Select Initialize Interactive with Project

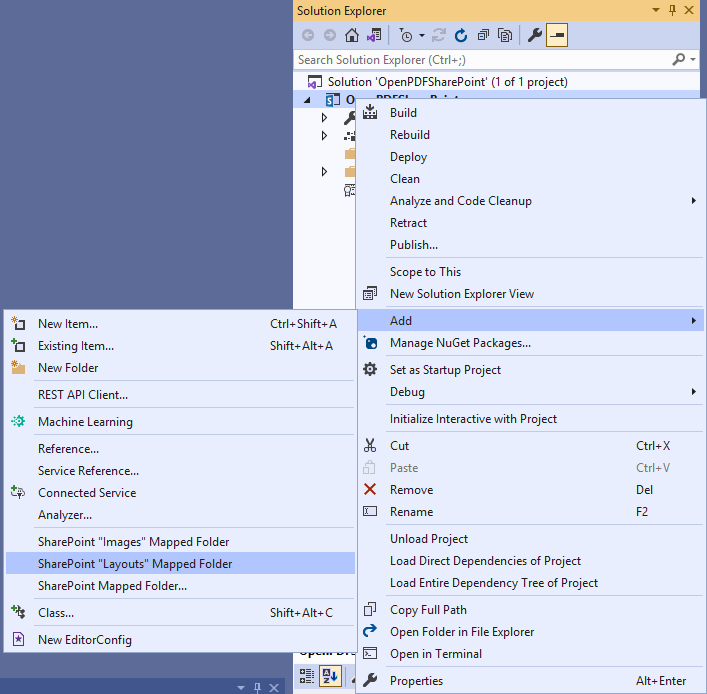click(530, 419)
